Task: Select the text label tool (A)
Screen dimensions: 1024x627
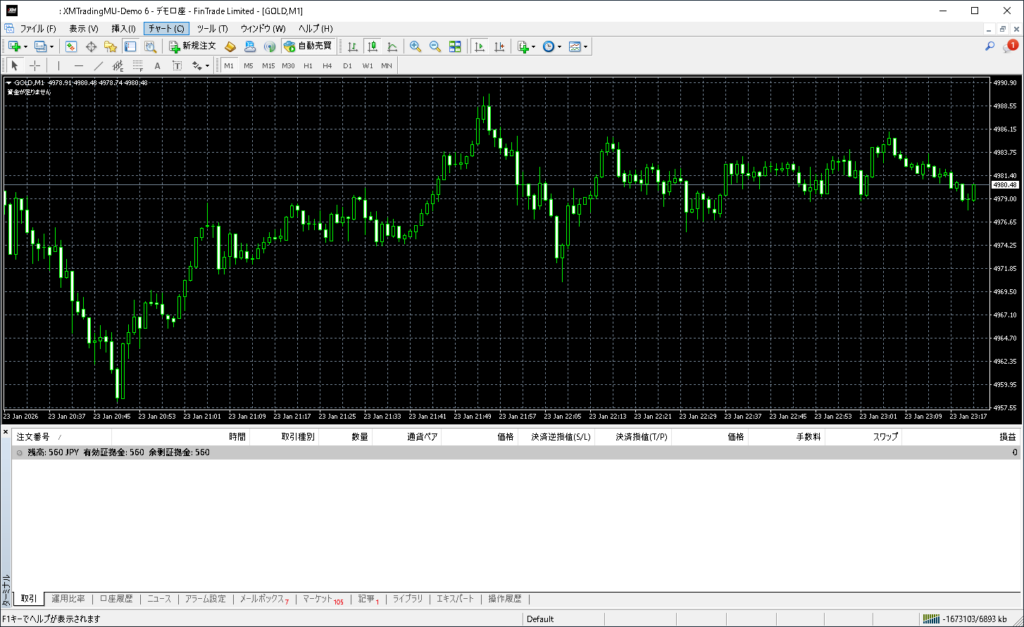Action: point(157,66)
